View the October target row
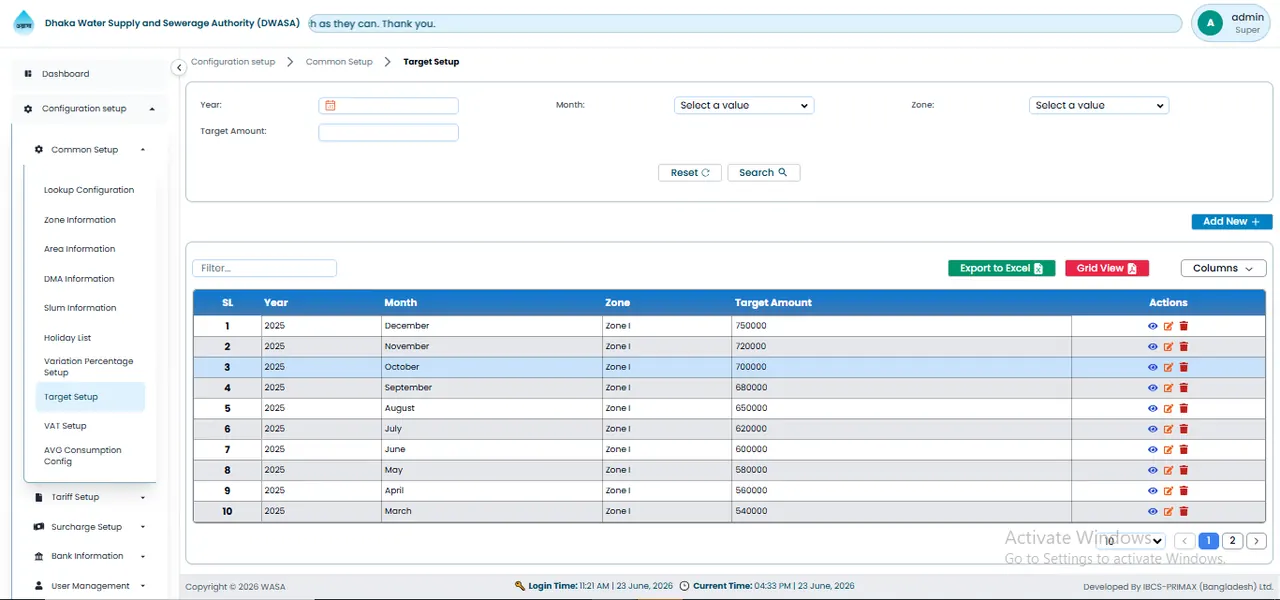 tap(1152, 367)
